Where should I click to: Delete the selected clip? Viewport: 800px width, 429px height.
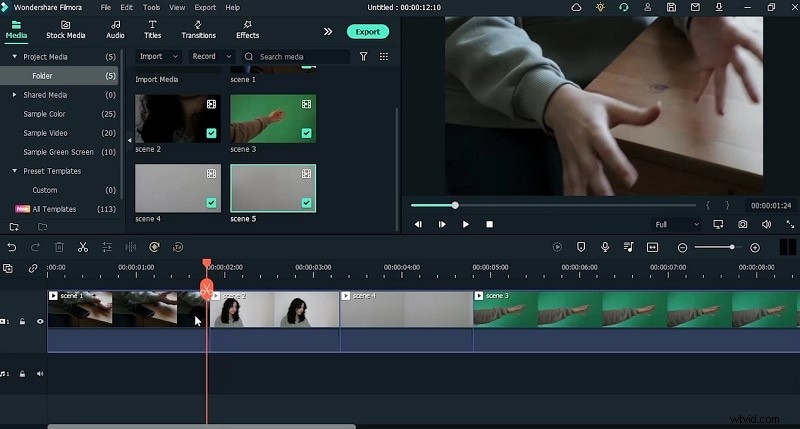(59, 247)
